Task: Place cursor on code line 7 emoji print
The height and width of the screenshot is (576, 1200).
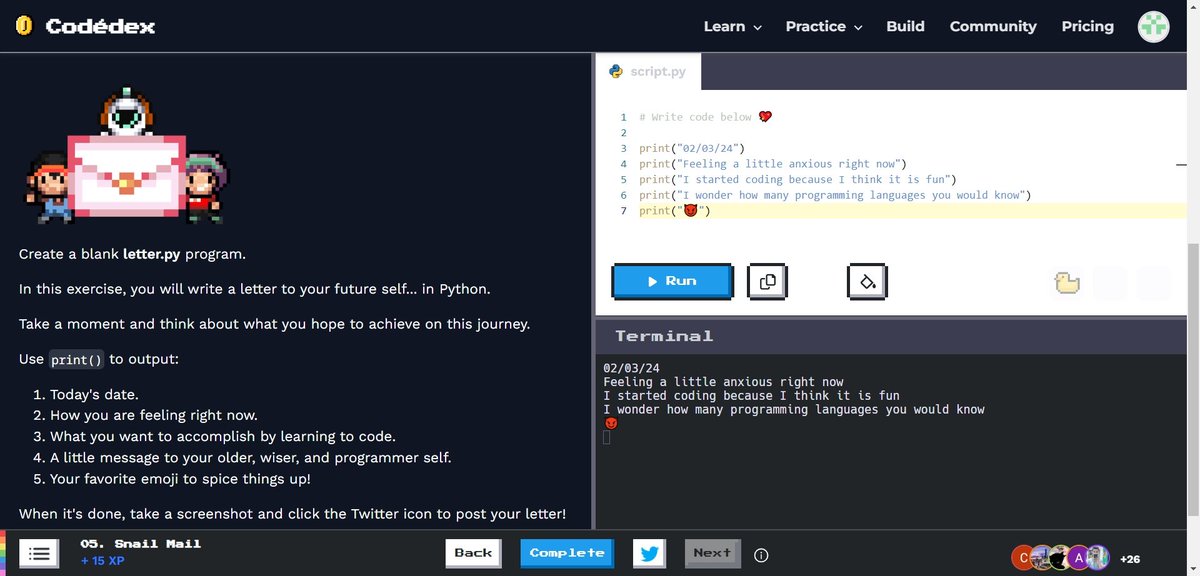Action: (675, 211)
